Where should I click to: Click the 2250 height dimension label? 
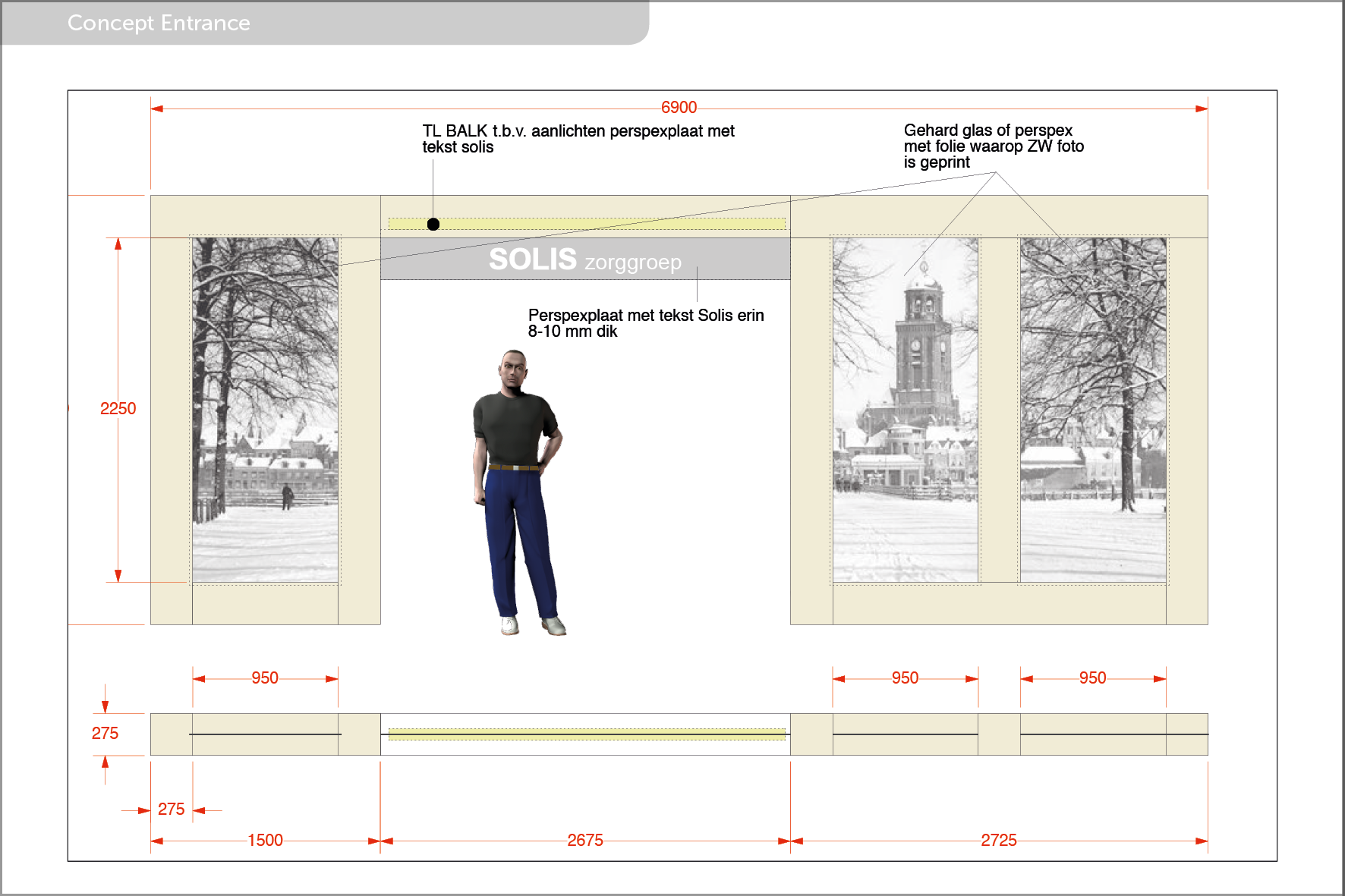coord(118,409)
